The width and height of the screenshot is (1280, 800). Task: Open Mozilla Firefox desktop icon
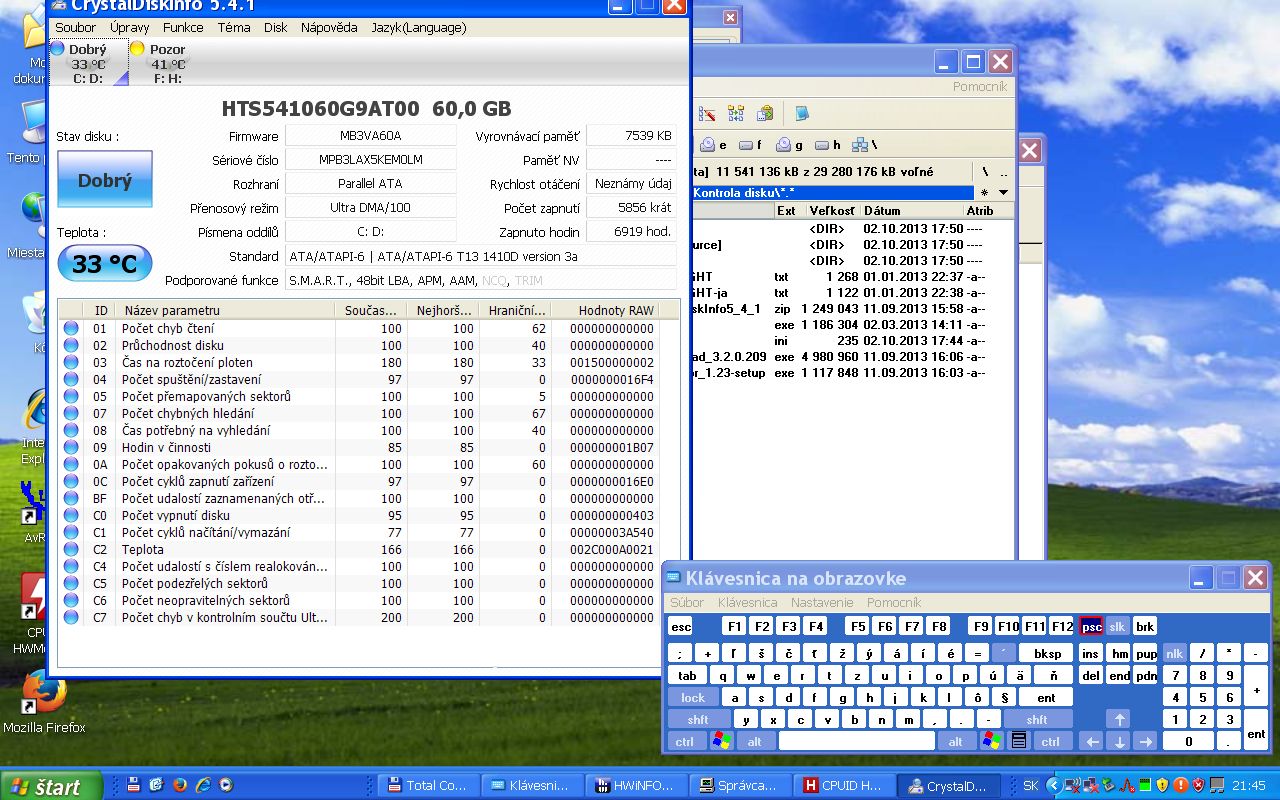[x=44, y=700]
